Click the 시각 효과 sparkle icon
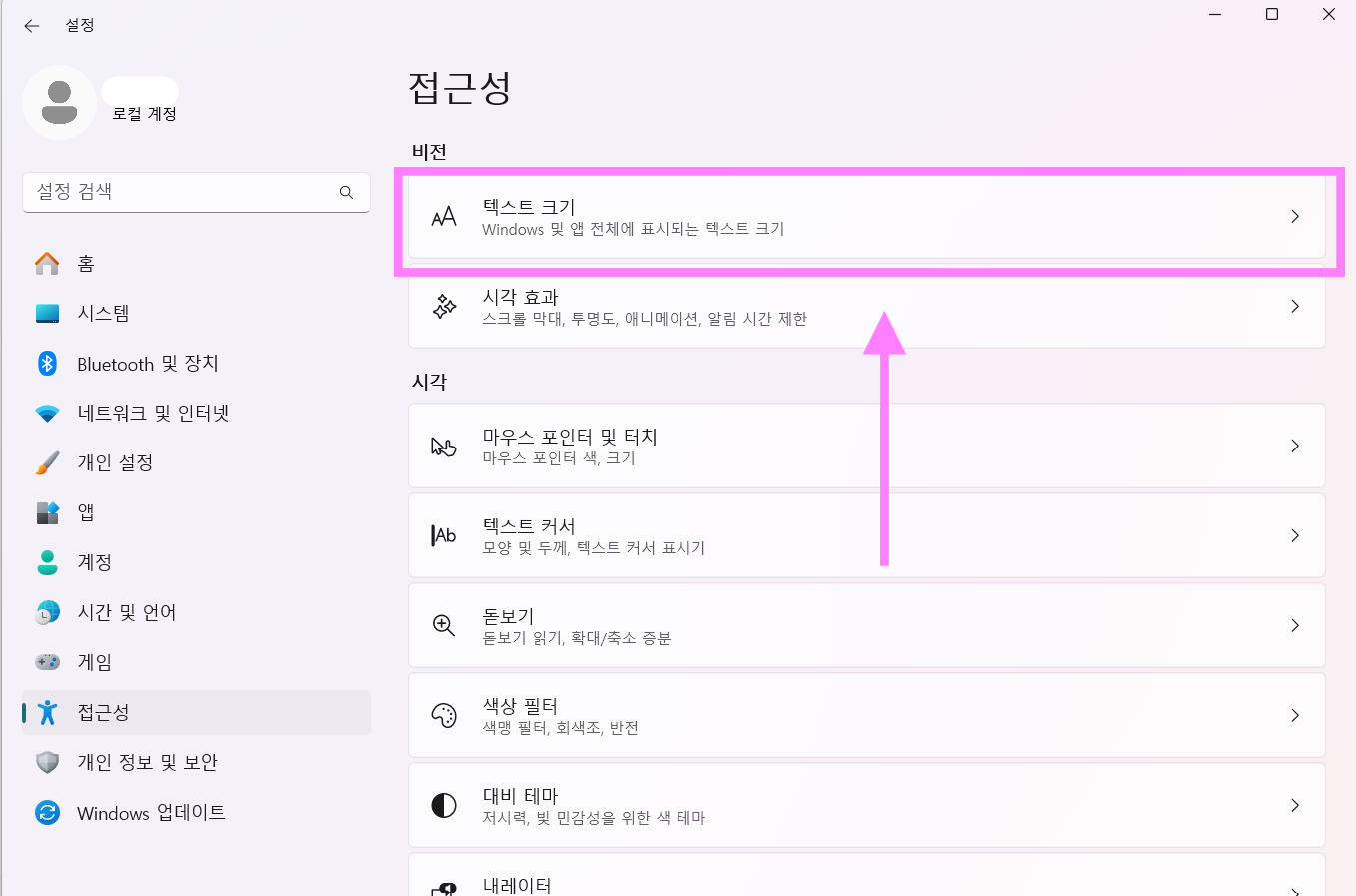Image resolution: width=1356 pixels, height=896 pixels. 443,306
